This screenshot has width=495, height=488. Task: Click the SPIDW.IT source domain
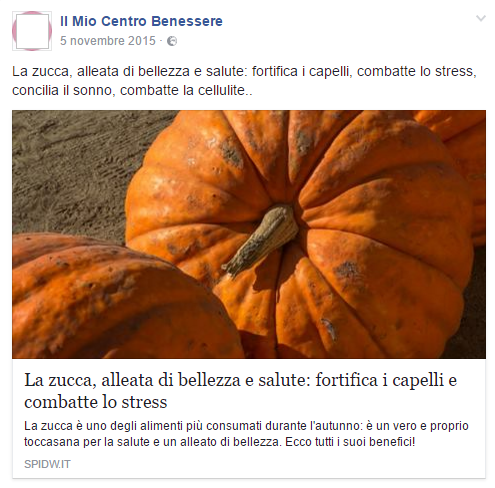47,464
